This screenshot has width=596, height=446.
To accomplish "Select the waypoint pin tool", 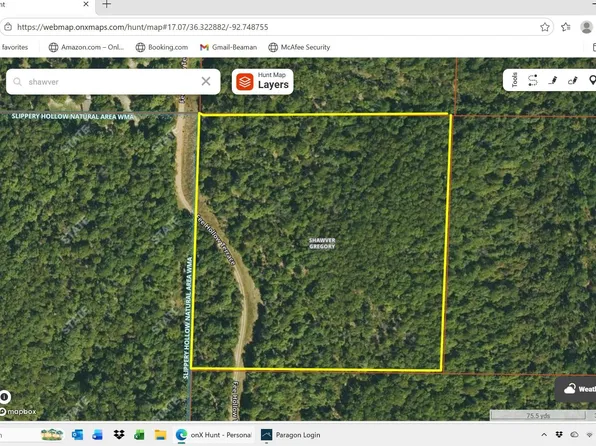I will [592, 80].
